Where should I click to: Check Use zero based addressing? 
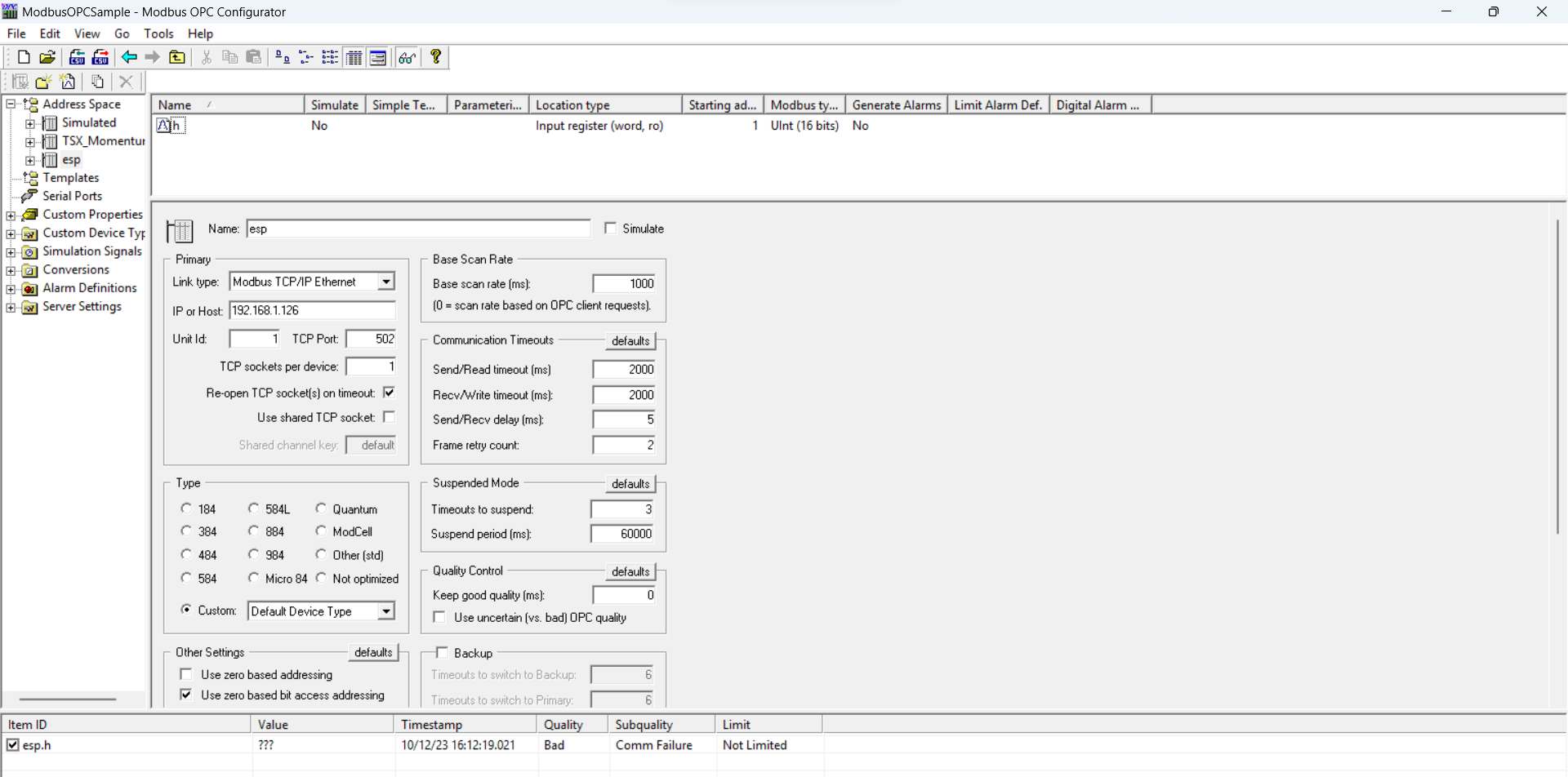(186, 674)
